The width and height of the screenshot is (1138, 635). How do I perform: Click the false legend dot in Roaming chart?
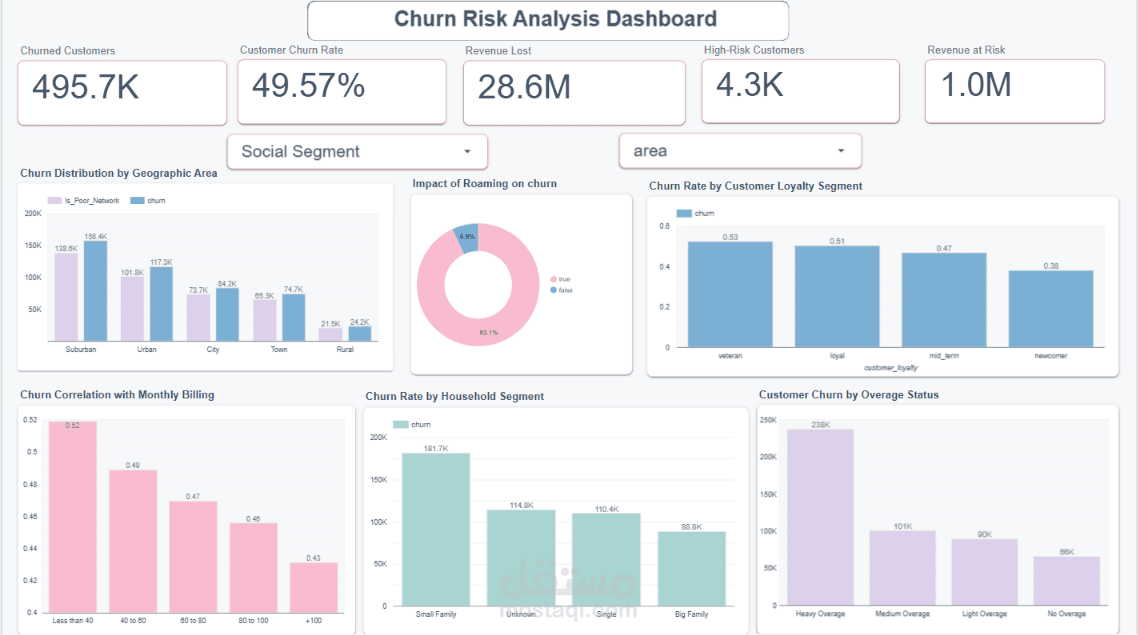pos(554,290)
